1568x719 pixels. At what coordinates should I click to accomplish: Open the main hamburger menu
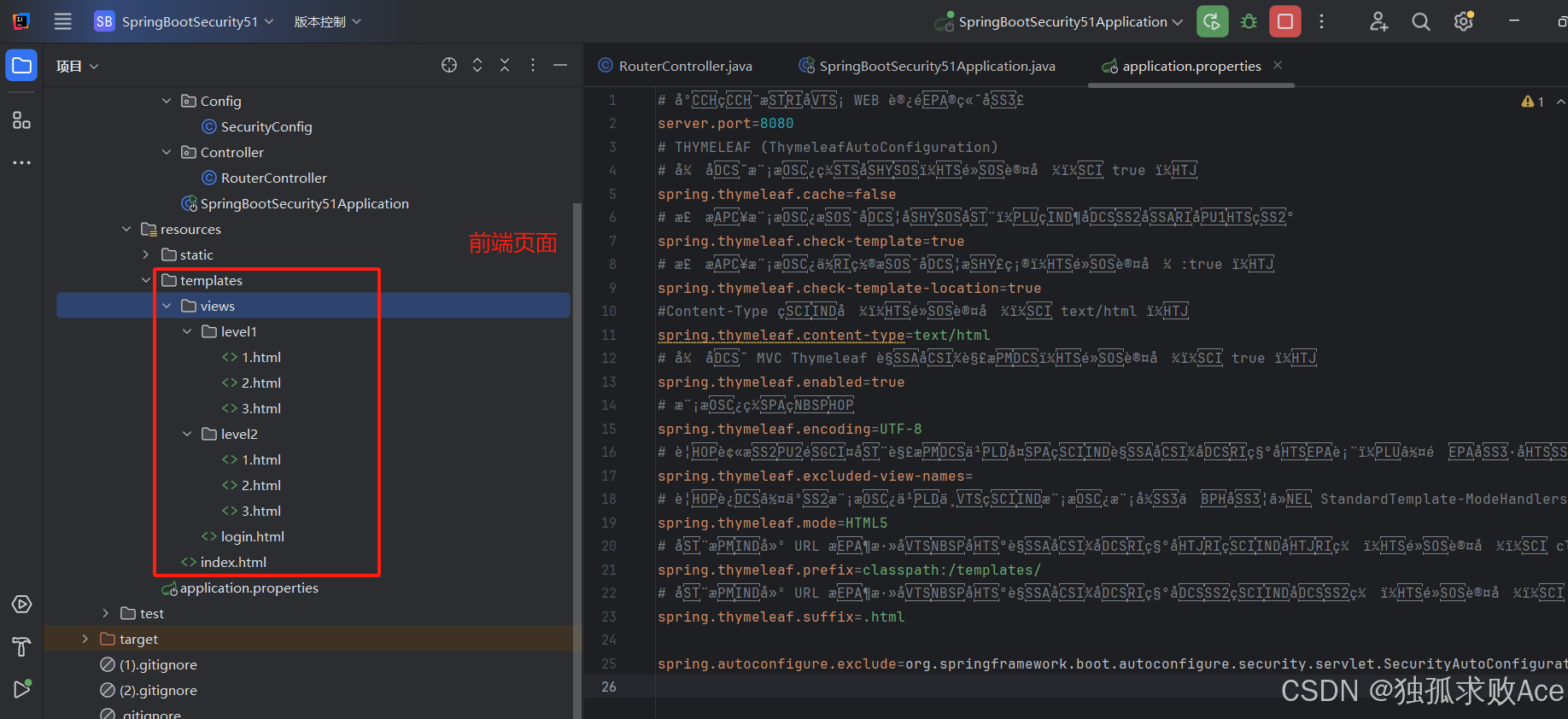pyautogui.click(x=63, y=21)
